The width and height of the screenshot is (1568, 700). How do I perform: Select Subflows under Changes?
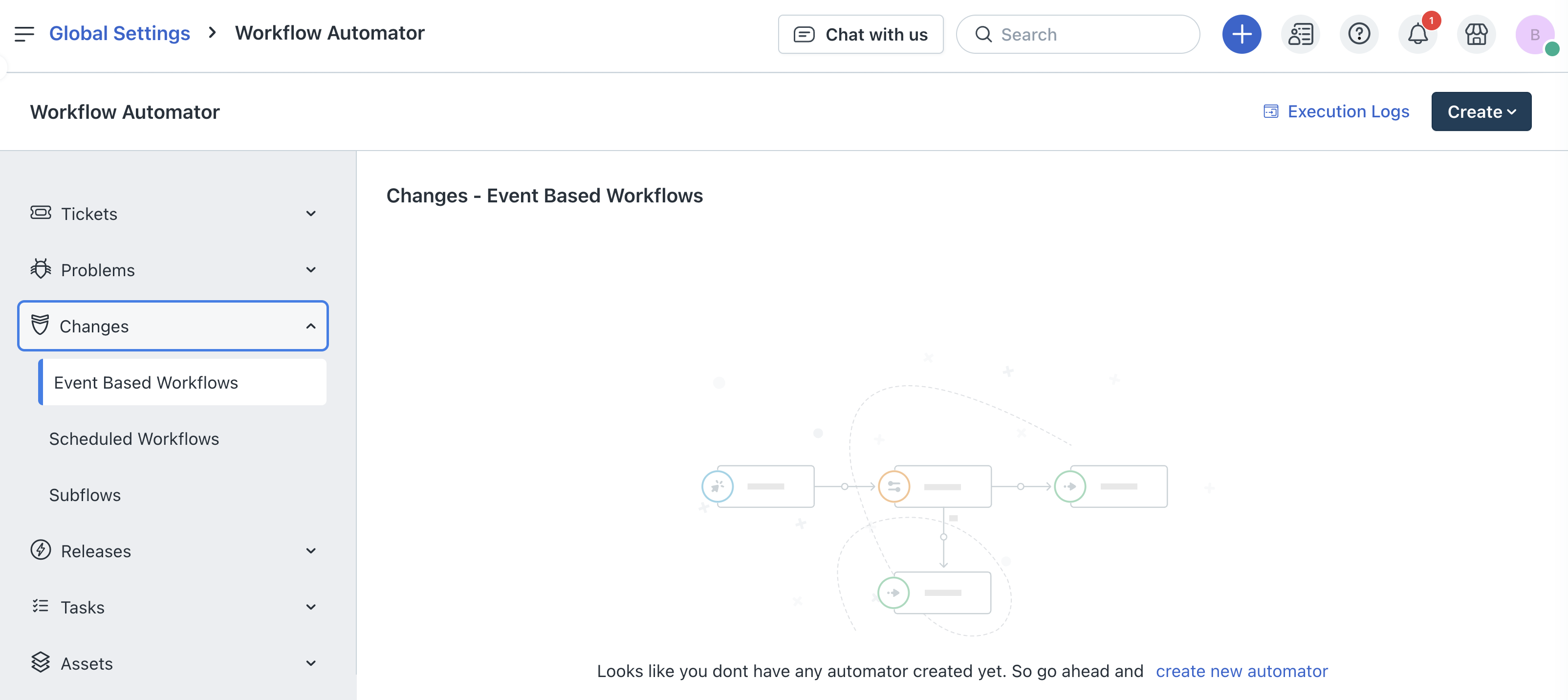[85, 495]
